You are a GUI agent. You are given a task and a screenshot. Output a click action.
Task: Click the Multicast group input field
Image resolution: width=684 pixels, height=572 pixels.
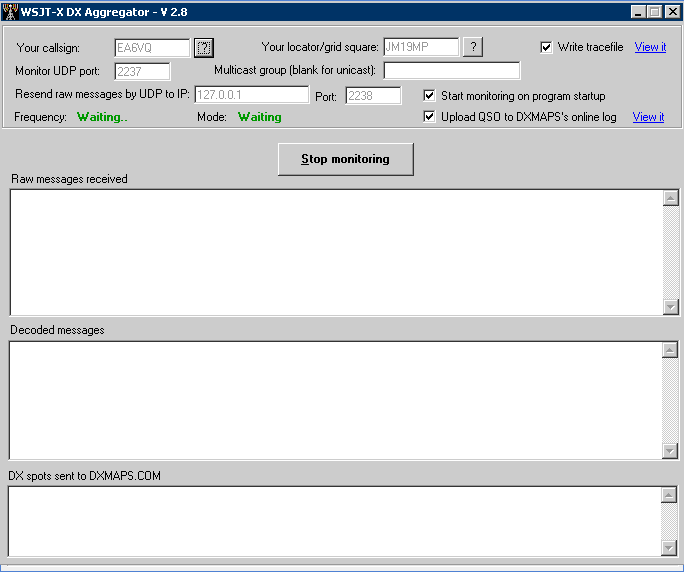(x=451, y=70)
